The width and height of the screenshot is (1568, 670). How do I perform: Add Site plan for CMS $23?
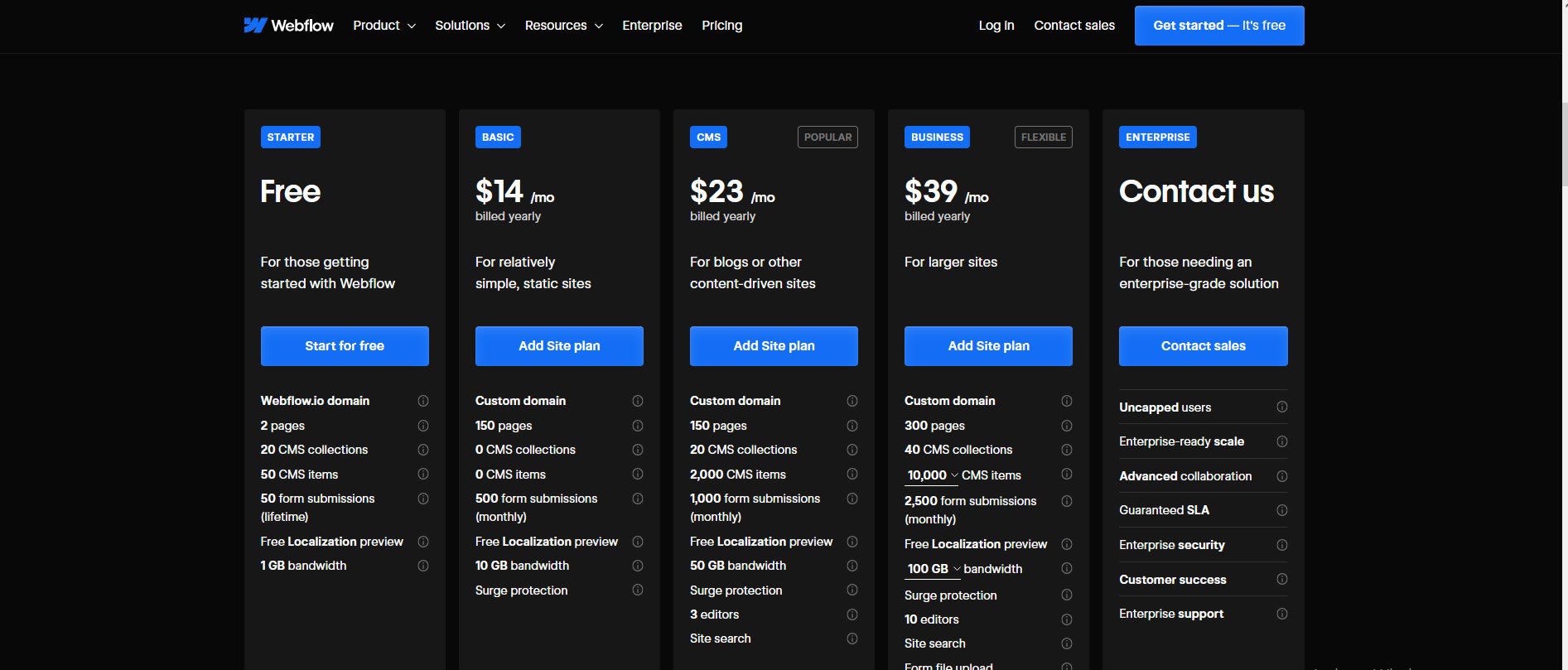coord(774,346)
